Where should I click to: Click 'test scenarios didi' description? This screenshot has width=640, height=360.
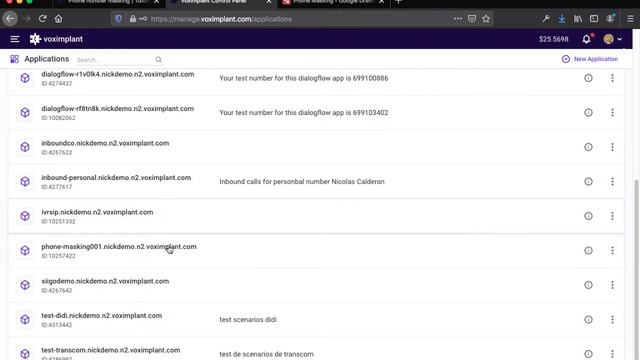point(248,320)
